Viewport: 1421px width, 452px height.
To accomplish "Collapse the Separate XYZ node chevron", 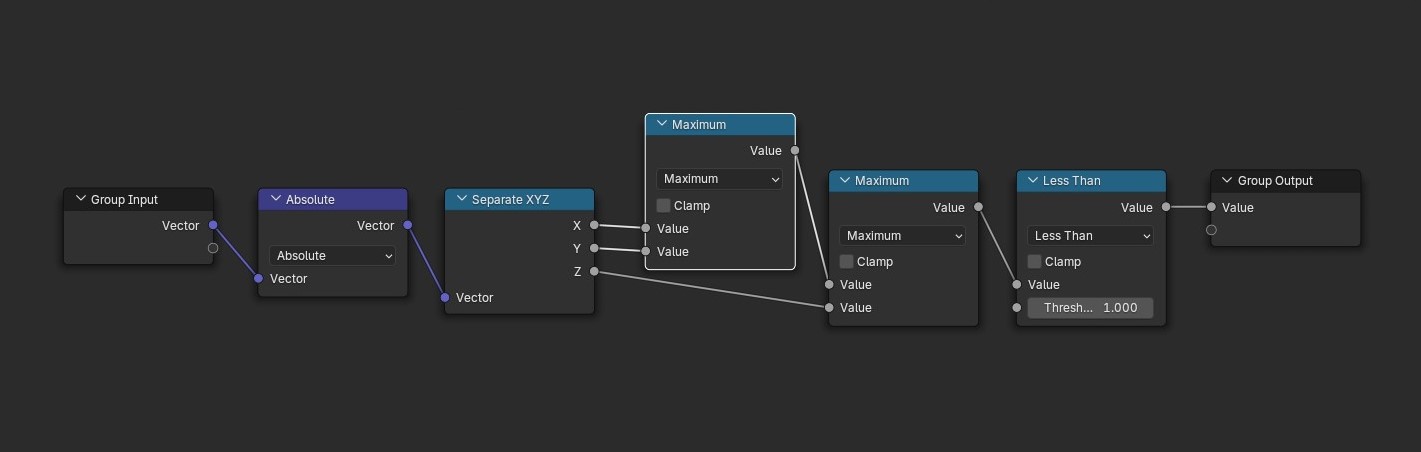I will click(461, 199).
